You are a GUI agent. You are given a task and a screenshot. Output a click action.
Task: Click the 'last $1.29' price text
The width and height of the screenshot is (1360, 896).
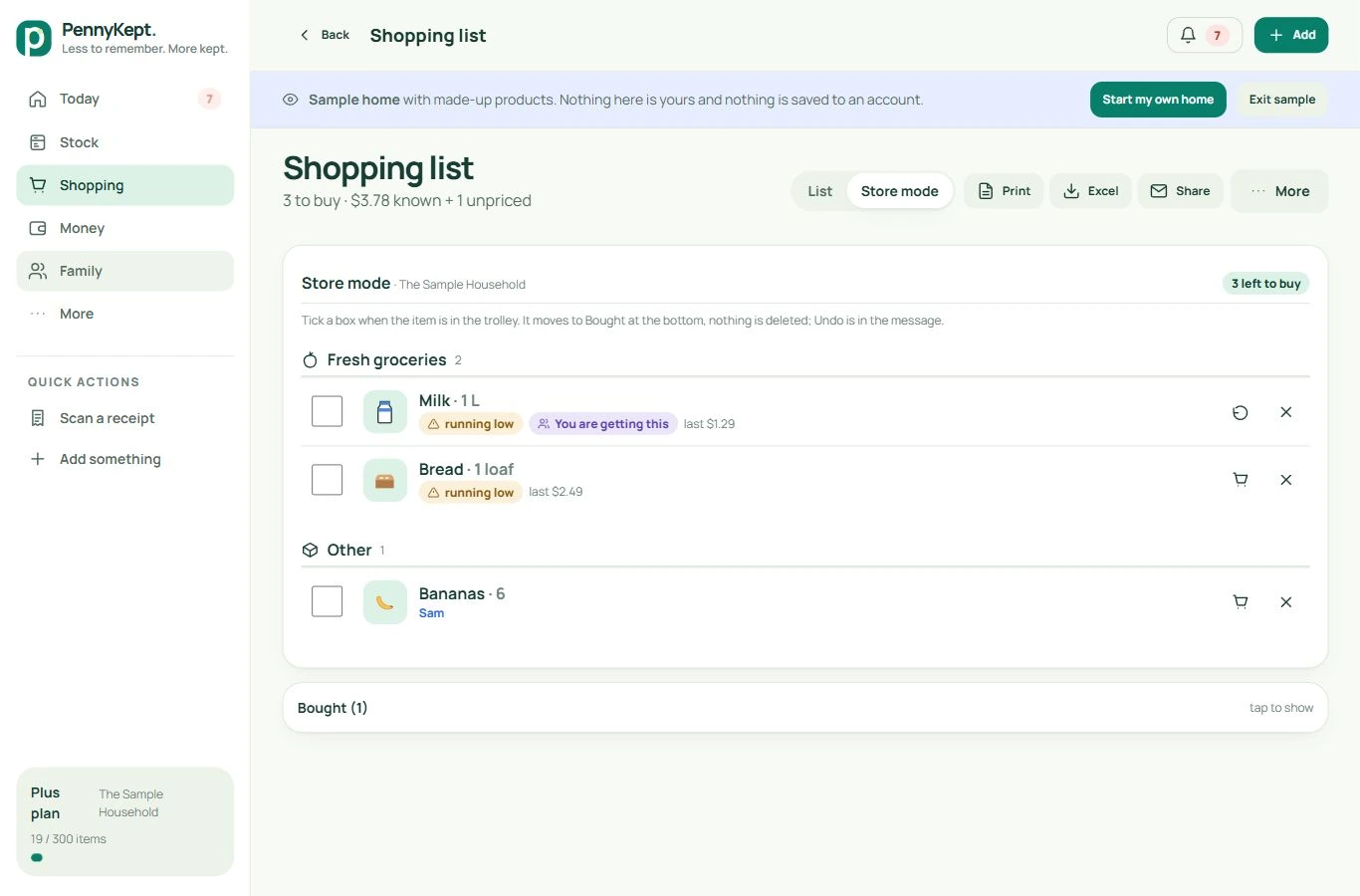point(709,424)
